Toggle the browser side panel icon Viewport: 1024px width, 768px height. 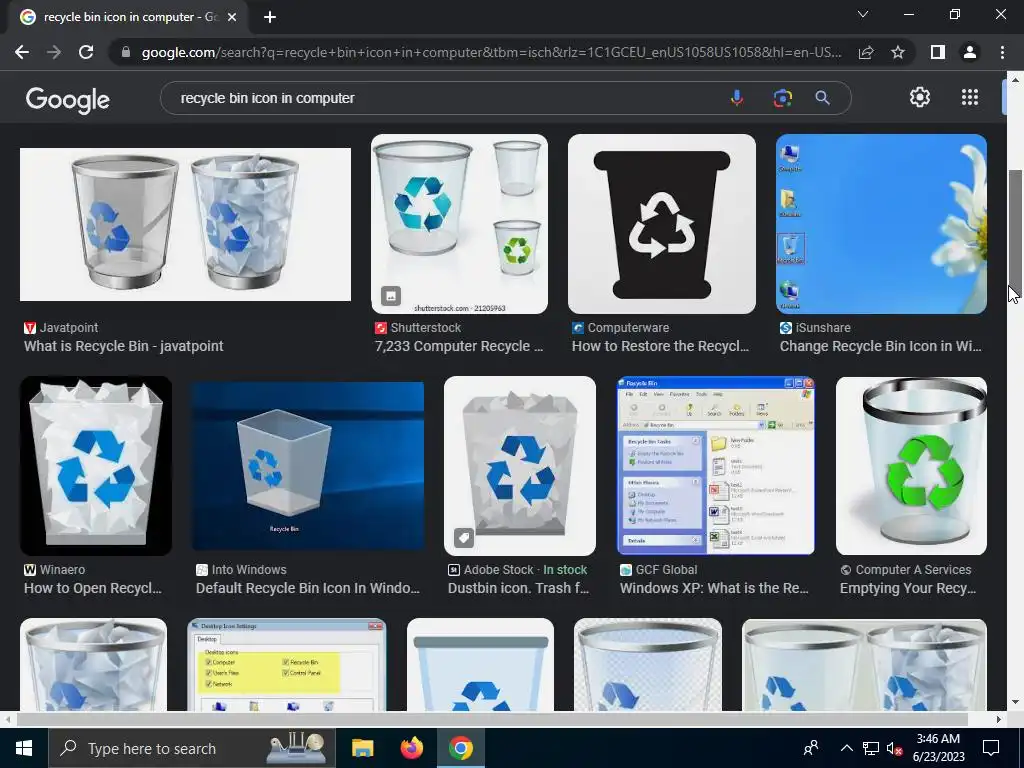pyautogui.click(x=938, y=52)
